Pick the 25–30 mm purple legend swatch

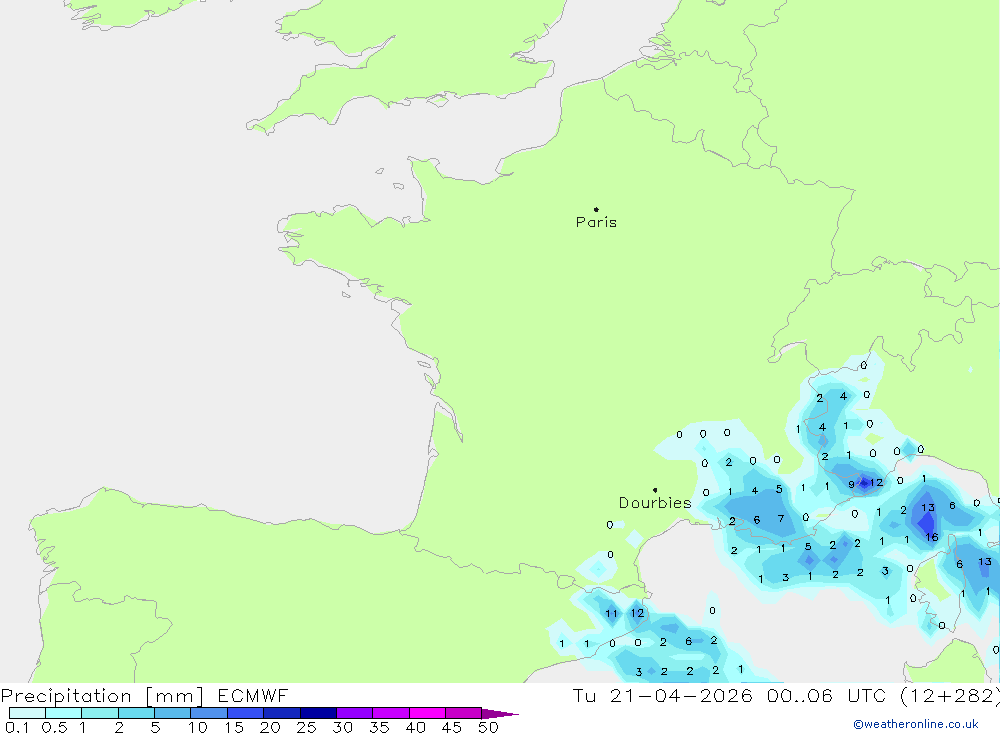click(318, 713)
